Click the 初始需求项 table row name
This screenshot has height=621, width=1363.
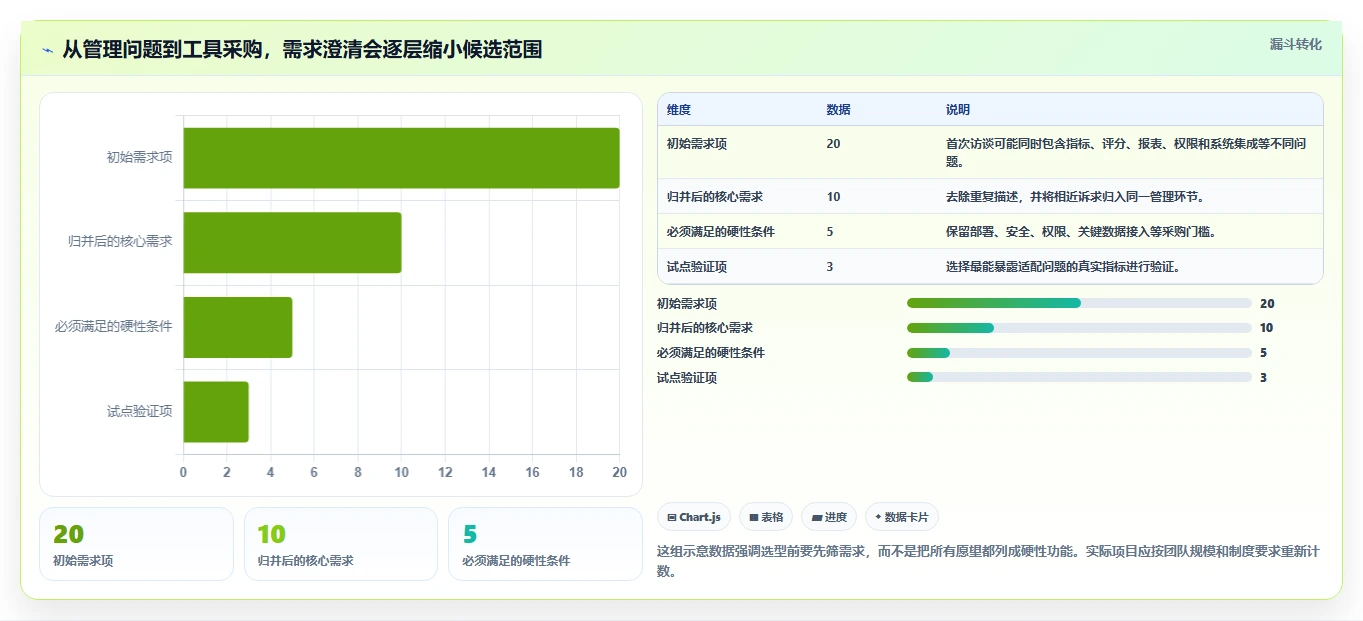(x=697, y=144)
